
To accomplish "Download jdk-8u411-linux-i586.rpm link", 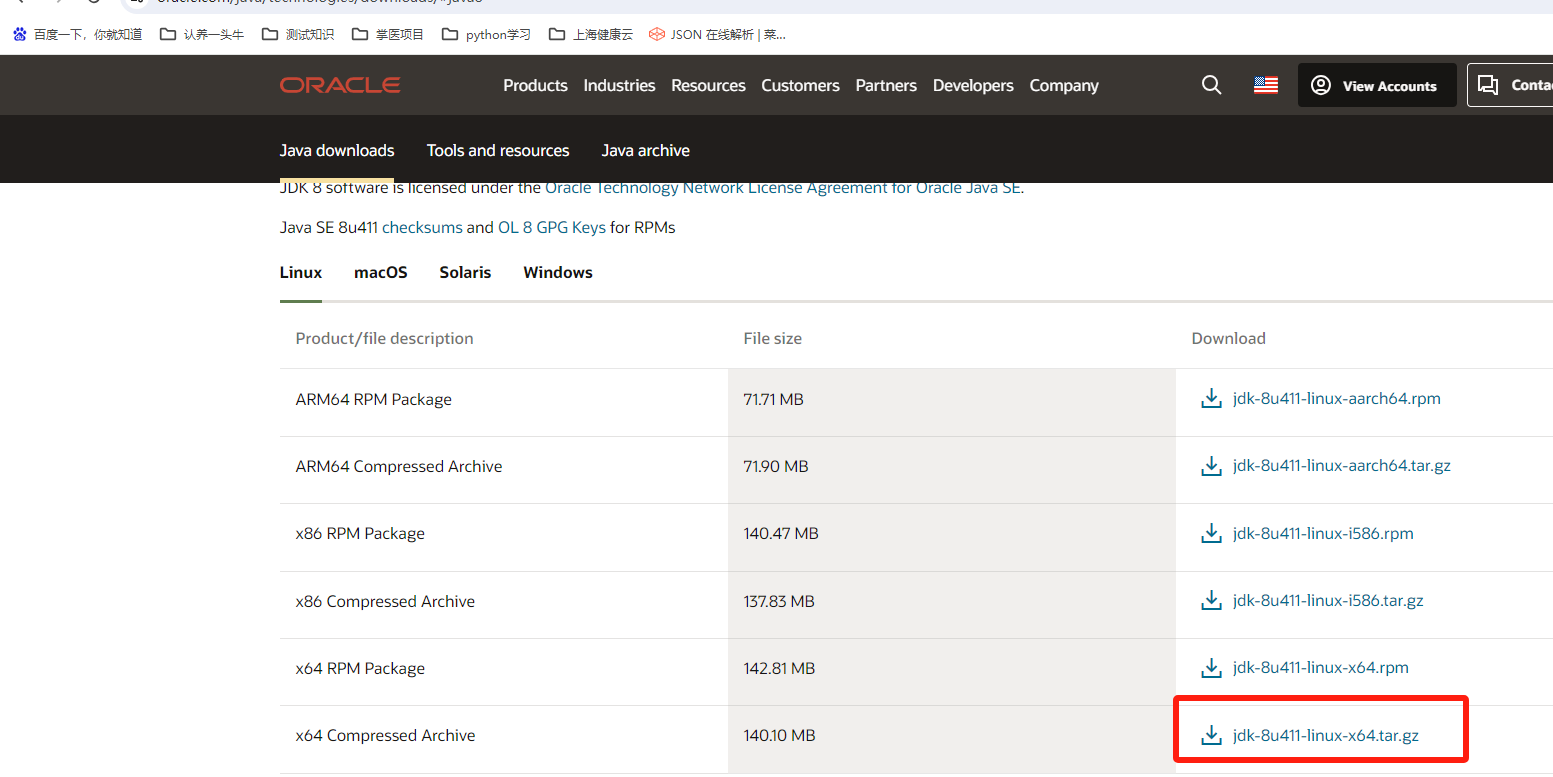I will 1323,533.
